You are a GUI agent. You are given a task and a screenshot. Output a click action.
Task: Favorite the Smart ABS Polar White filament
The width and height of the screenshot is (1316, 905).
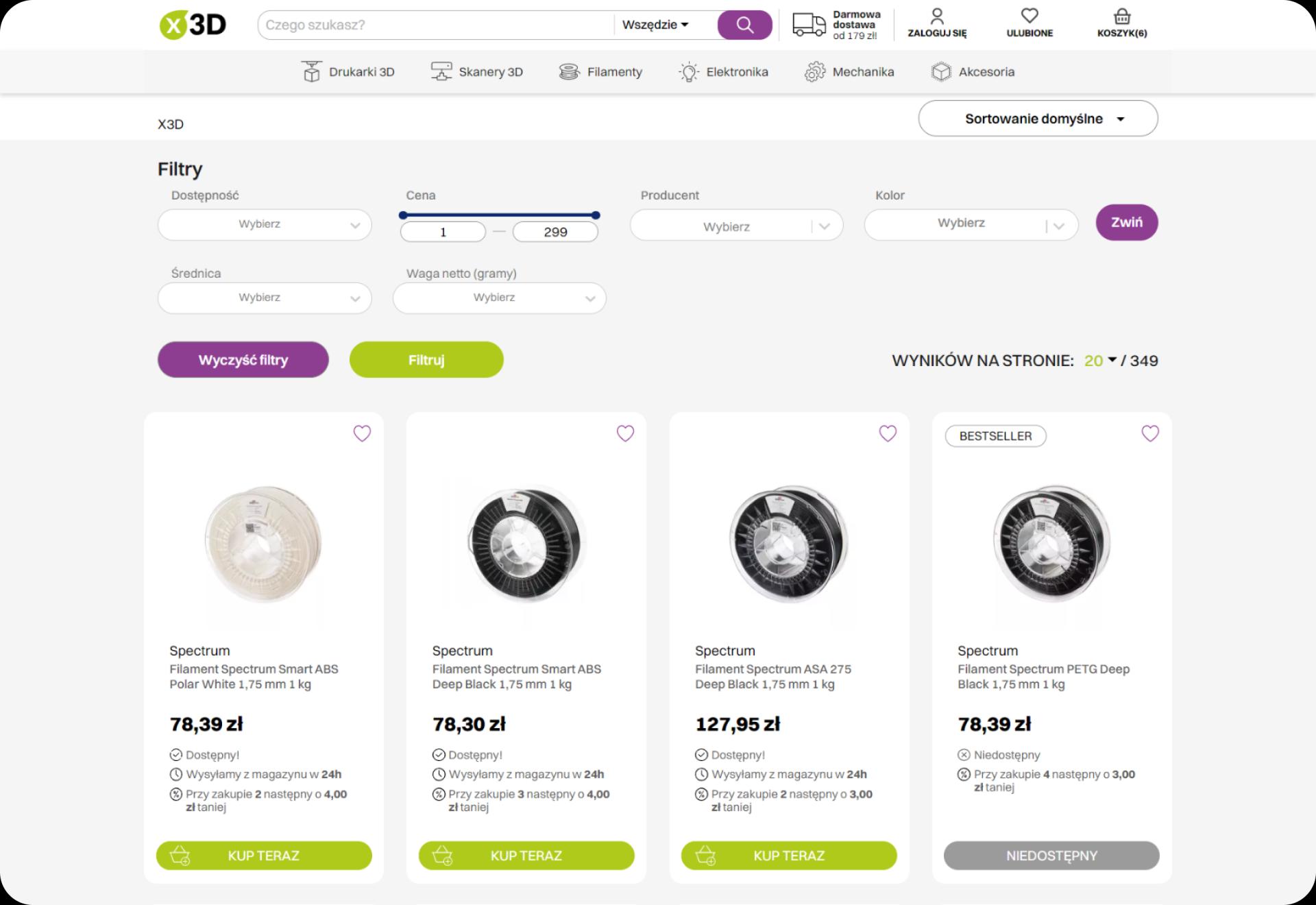point(362,433)
